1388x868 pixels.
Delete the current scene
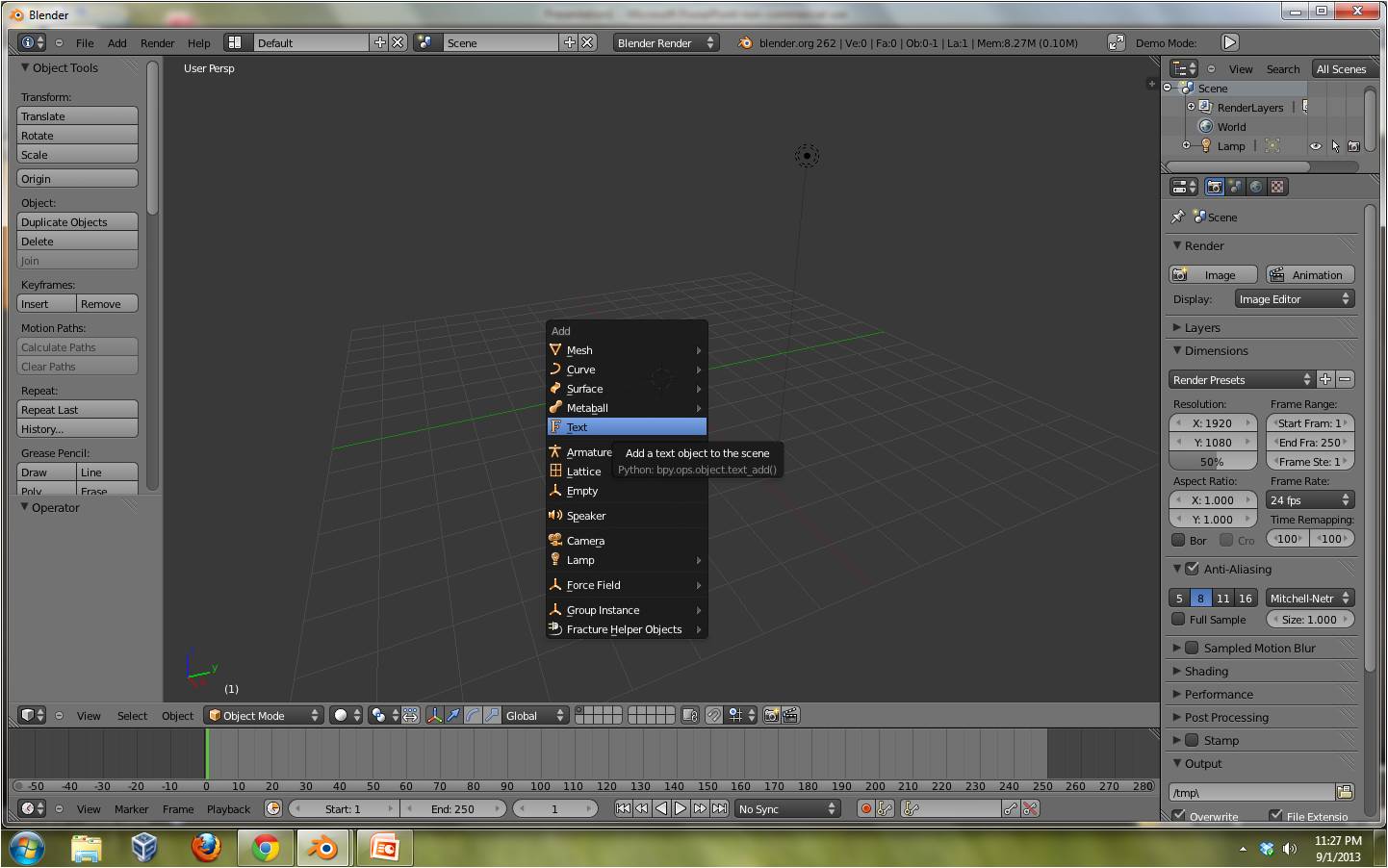click(x=588, y=42)
